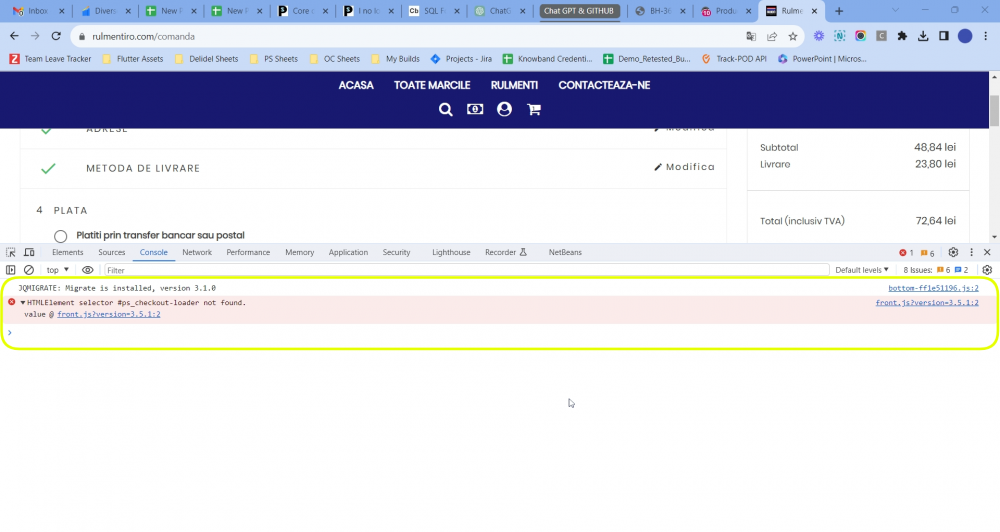Open the Application panel tab
Image resolution: width=1000 pixels, height=532 pixels.
348,253
